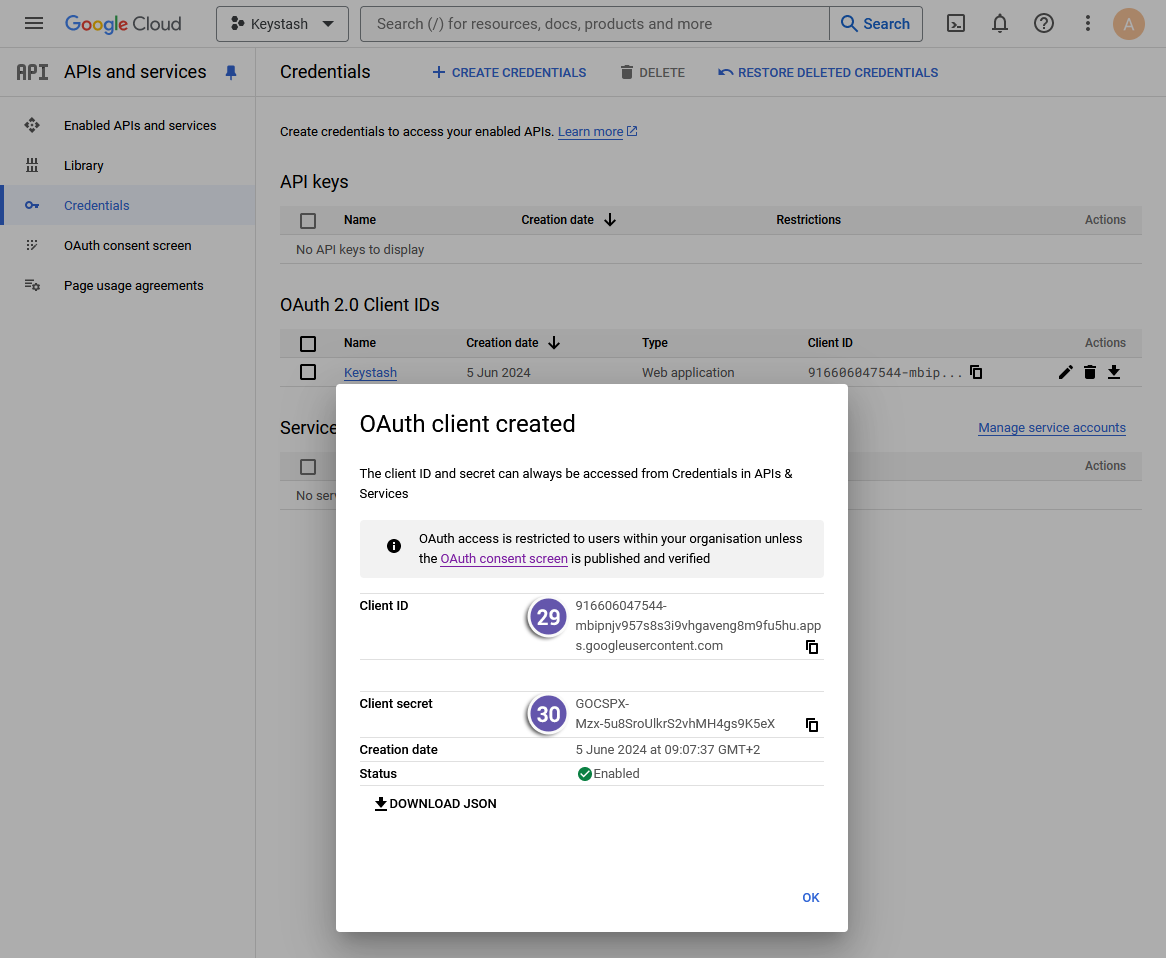The width and height of the screenshot is (1166, 958).
Task: Open the Learn more link
Action: (597, 132)
